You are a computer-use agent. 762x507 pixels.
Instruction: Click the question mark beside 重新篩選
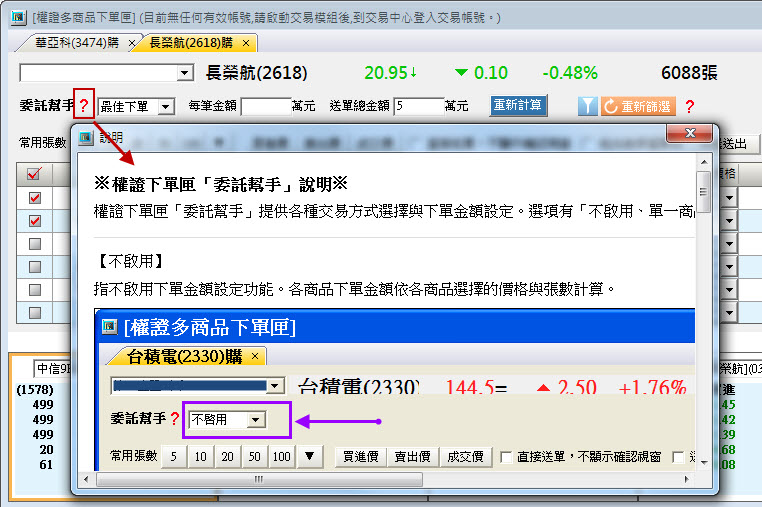(x=689, y=106)
